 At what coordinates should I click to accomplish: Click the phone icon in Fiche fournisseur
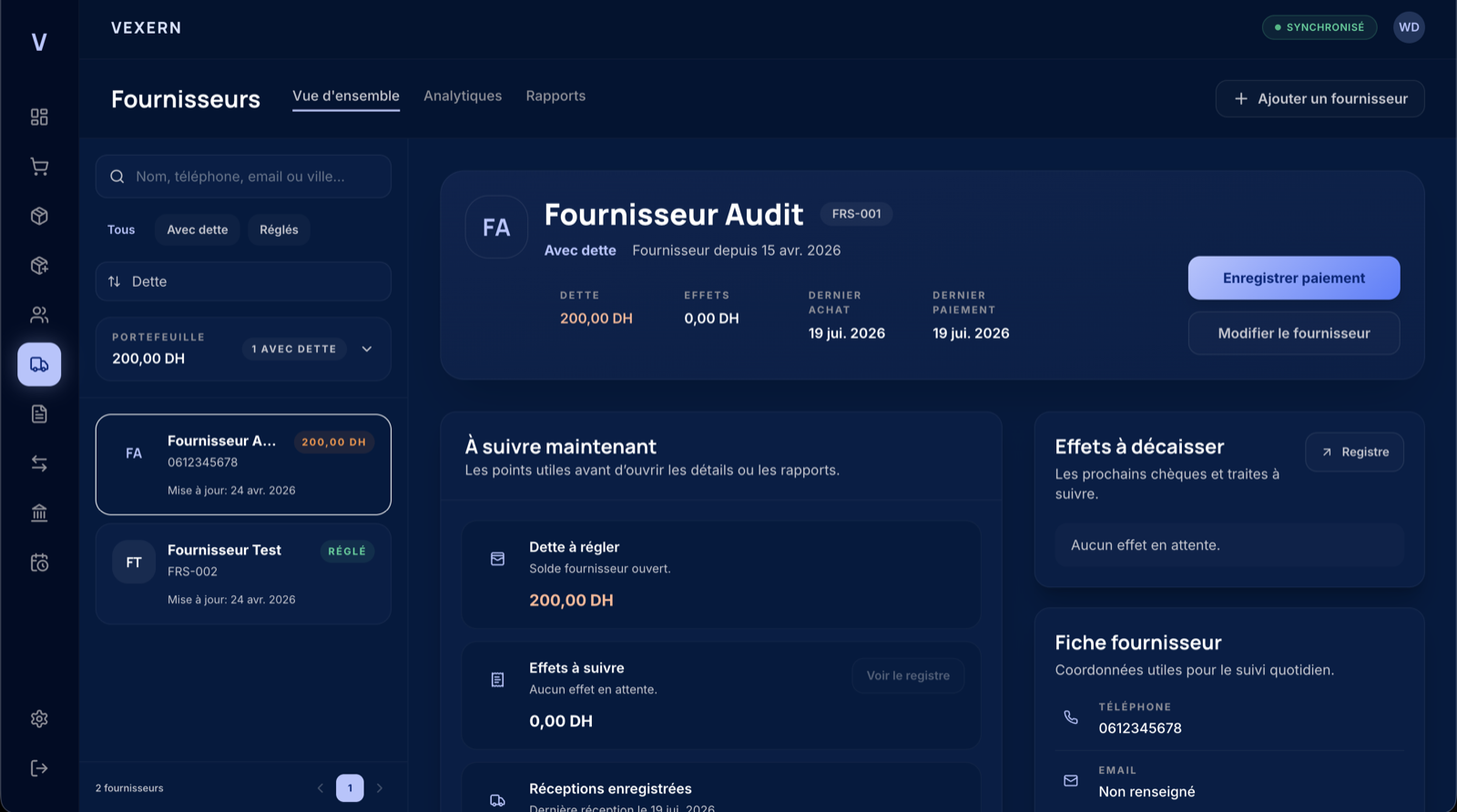pyautogui.click(x=1071, y=717)
